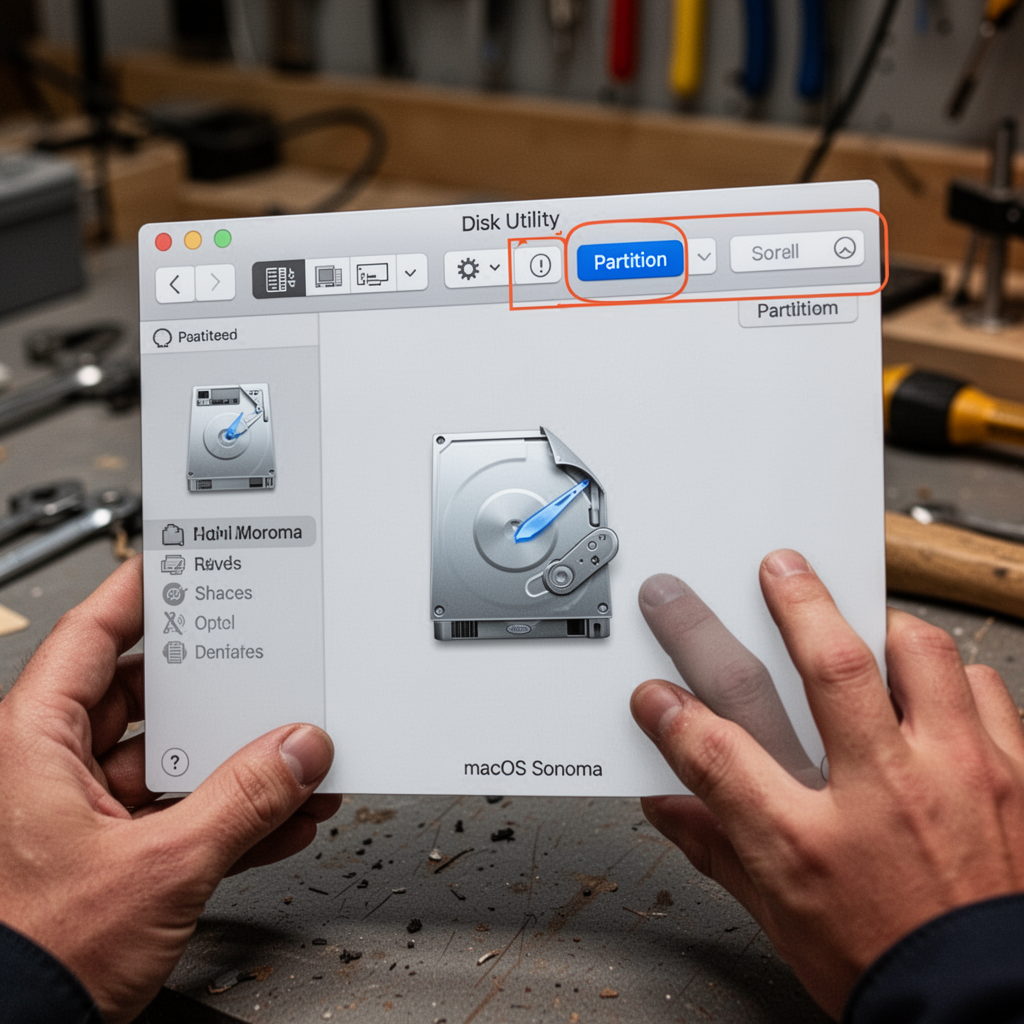Select the hard drive thumbnail in sidebar
Screen dimensions: 1024x1024
pyautogui.click(x=231, y=437)
